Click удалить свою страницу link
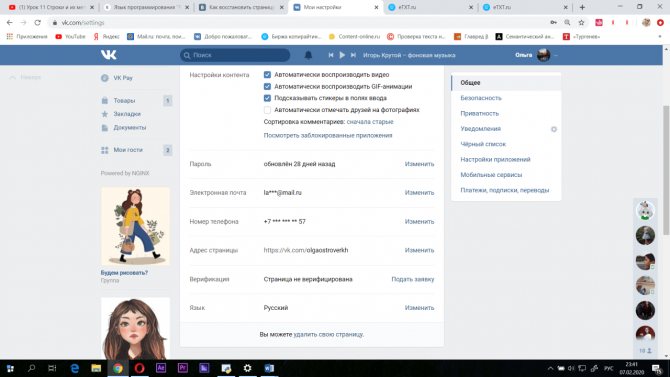 (328, 335)
